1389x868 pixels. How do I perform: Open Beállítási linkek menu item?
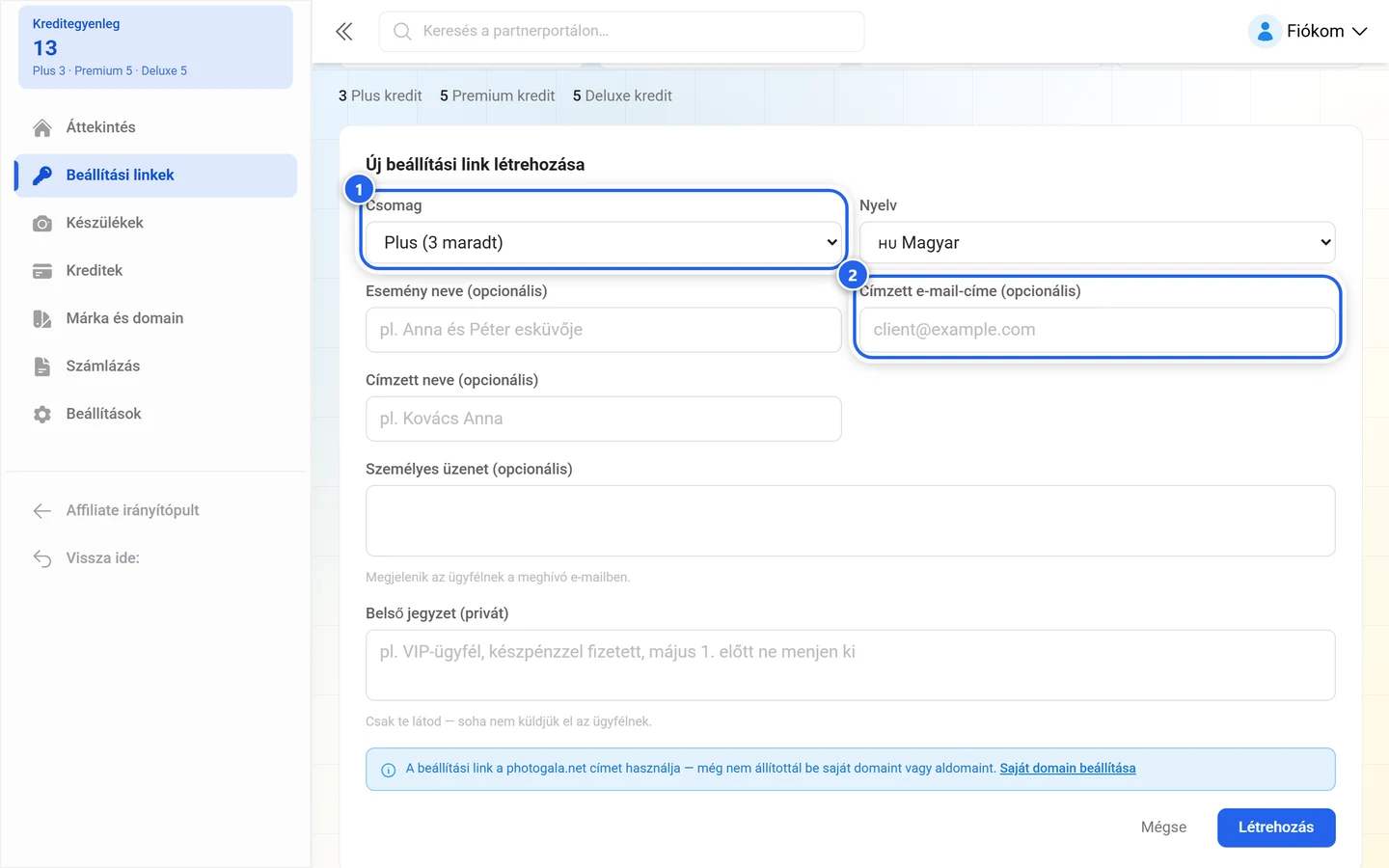(x=156, y=176)
